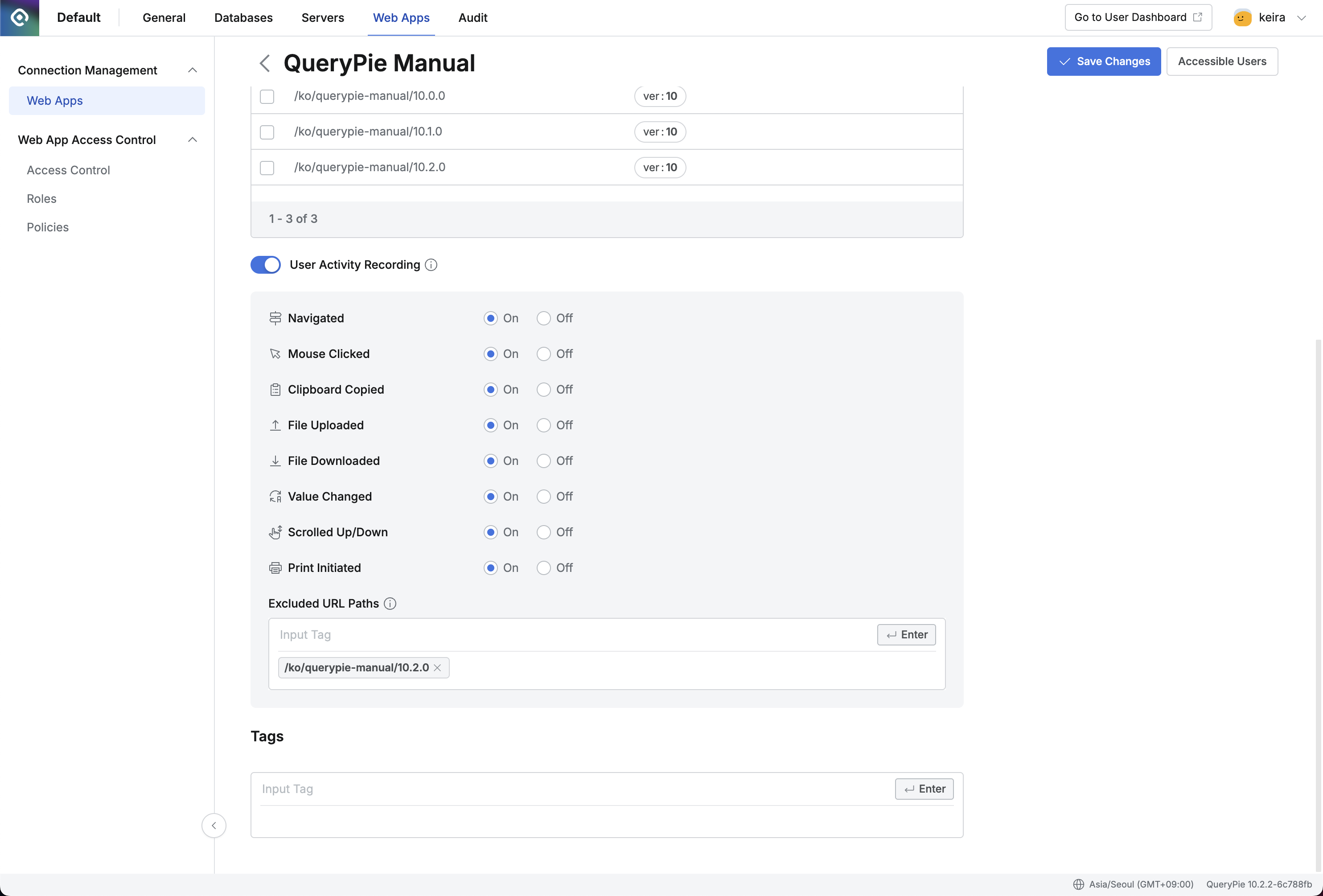Open the Databases tab
This screenshot has height=896, width=1323.
243,18
